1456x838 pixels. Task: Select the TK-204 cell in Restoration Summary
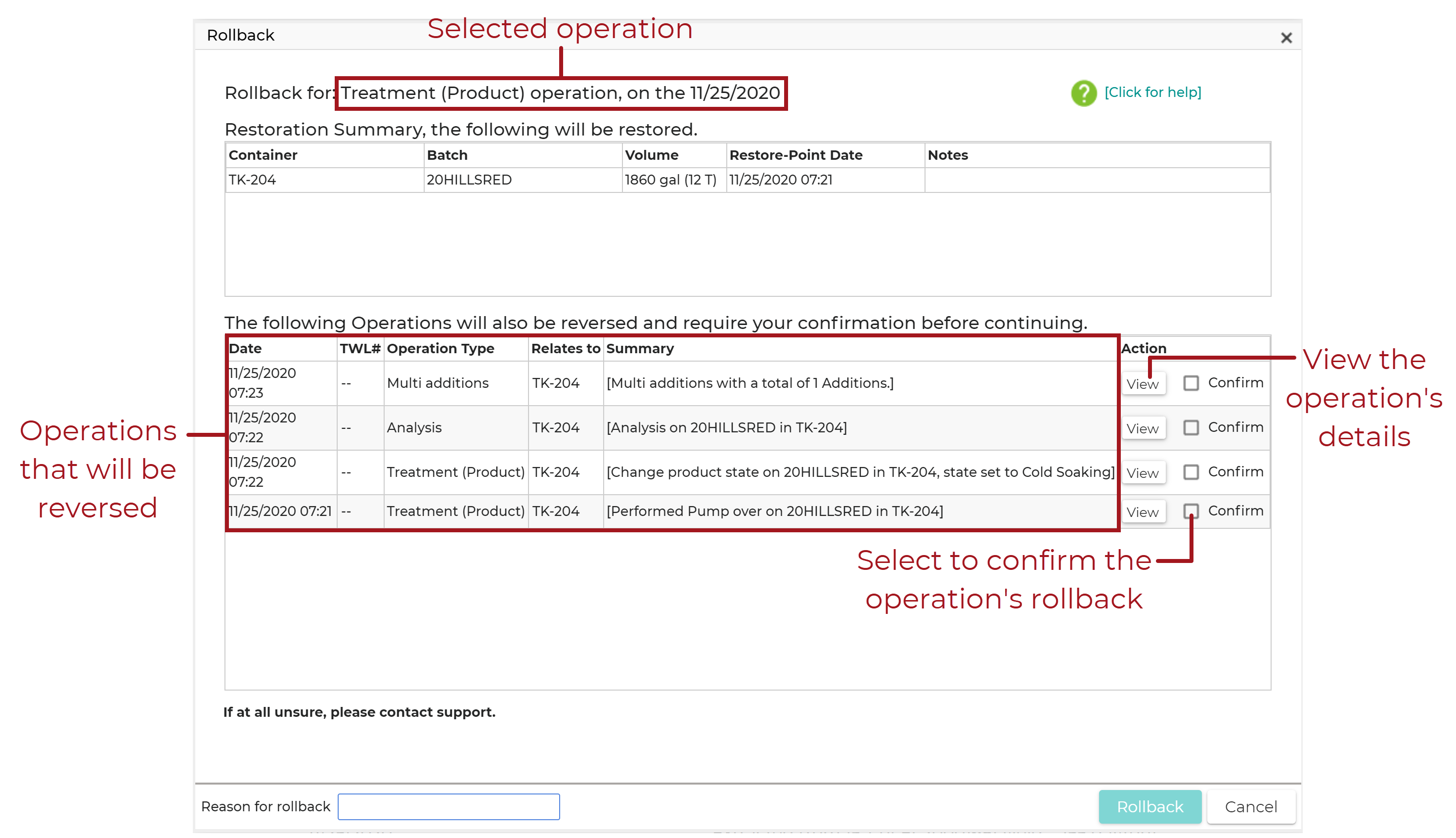click(324, 180)
